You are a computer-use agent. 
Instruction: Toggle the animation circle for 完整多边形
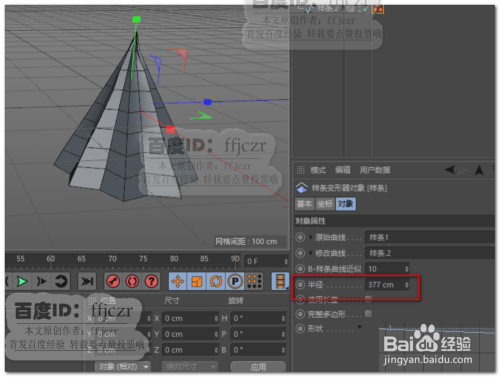tap(300, 314)
